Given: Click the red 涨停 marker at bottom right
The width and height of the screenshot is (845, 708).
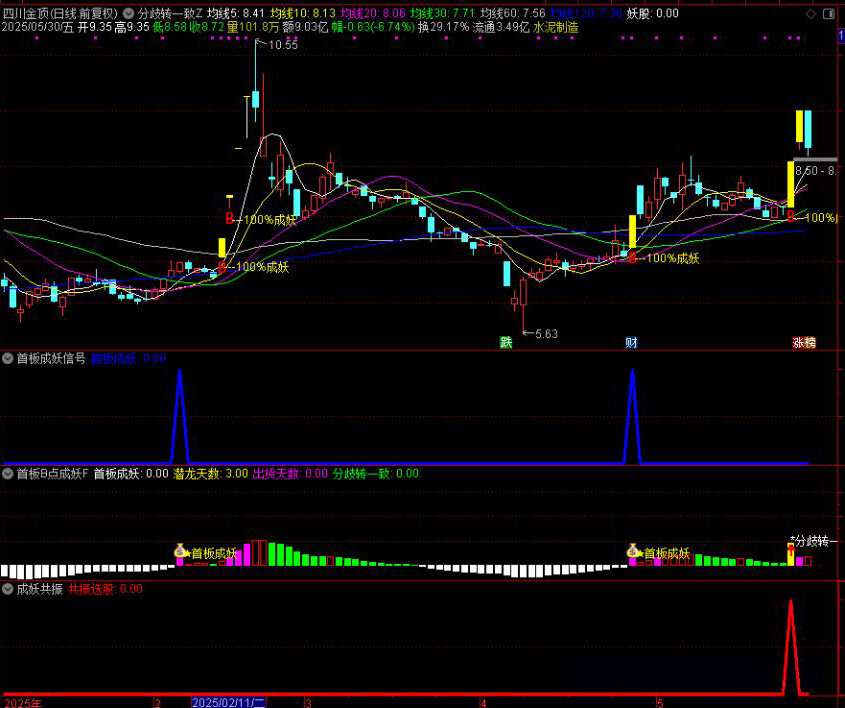Looking at the screenshot, I should (804, 342).
